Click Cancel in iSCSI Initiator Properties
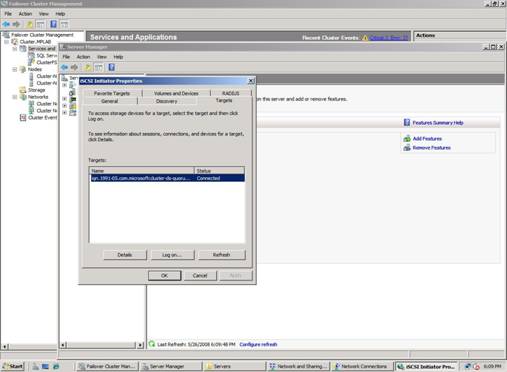Image resolution: width=507 pixels, height=372 pixels. click(200, 276)
